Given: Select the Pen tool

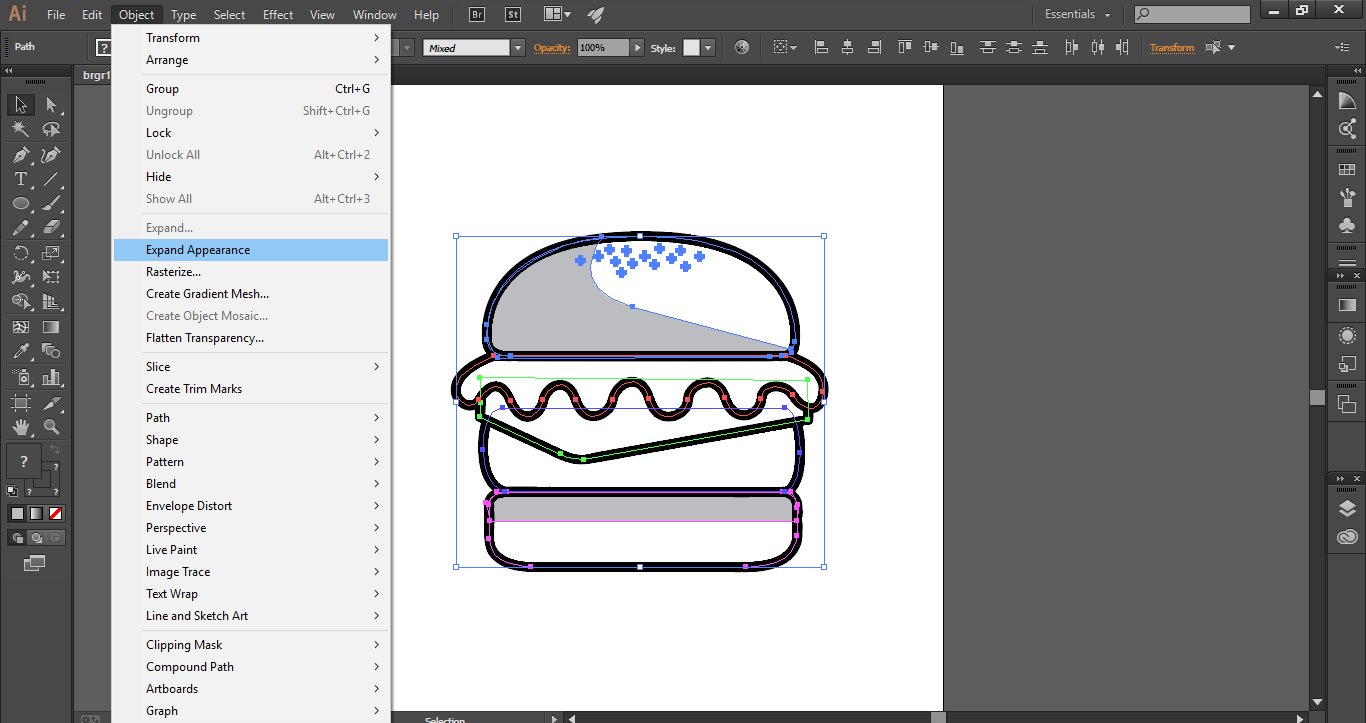Looking at the screenshot, I should tap(20, 155).
